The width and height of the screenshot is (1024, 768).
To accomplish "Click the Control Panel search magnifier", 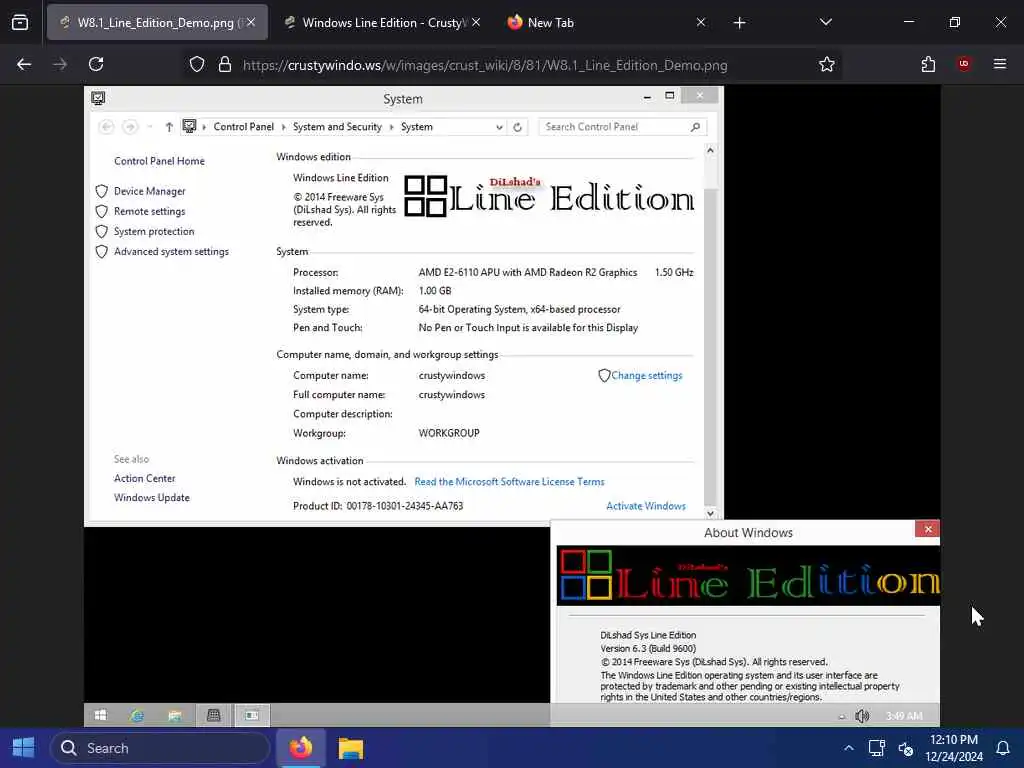I will [x=696, y=127].
